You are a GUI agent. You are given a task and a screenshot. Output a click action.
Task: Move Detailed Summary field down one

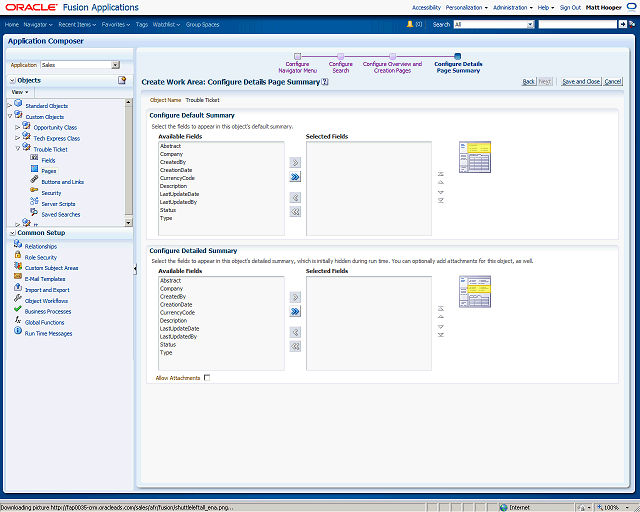(441, 327)
